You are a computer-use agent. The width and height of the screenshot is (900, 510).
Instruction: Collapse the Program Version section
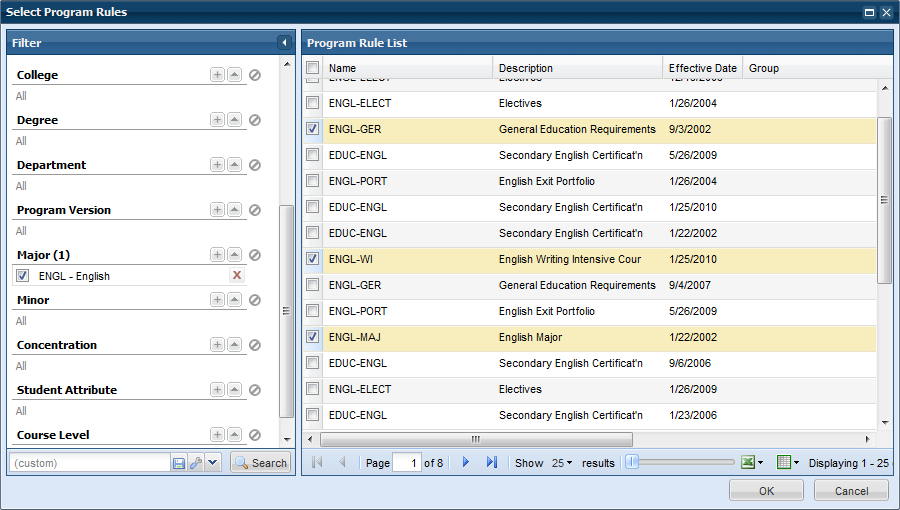(x=234, y=210)
